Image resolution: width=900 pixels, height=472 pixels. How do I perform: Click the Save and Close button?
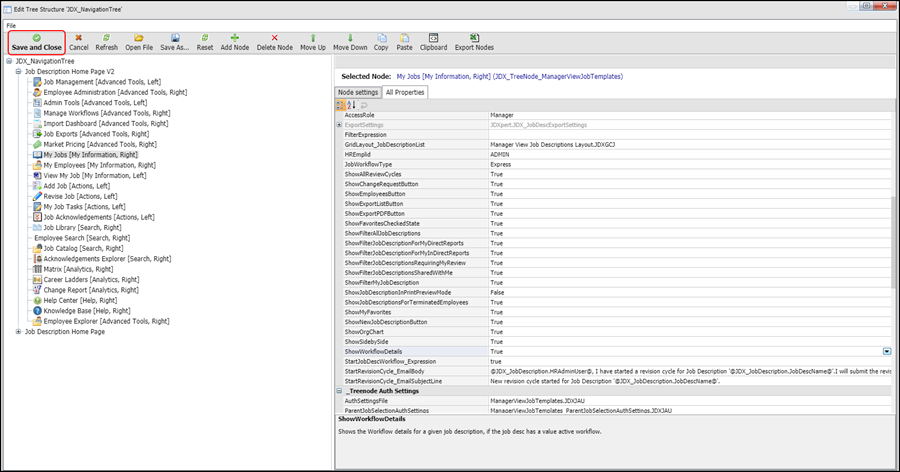[x=36, y=42]
